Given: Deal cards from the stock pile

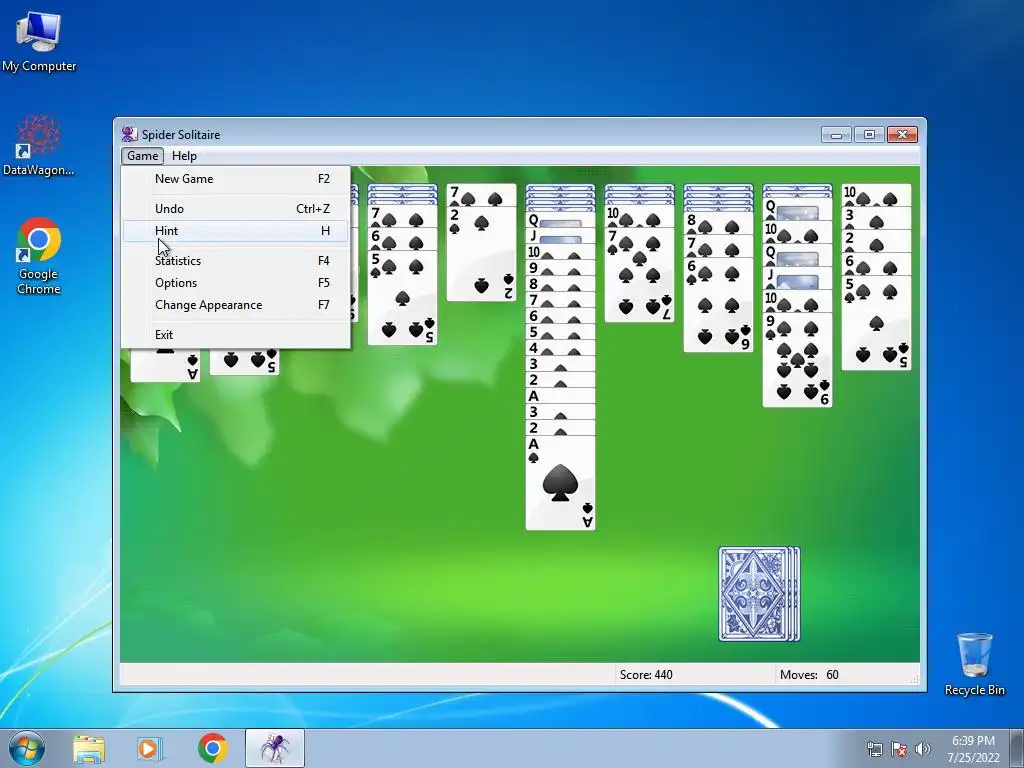Looking at the screenshot, I should tap(759, 594).
